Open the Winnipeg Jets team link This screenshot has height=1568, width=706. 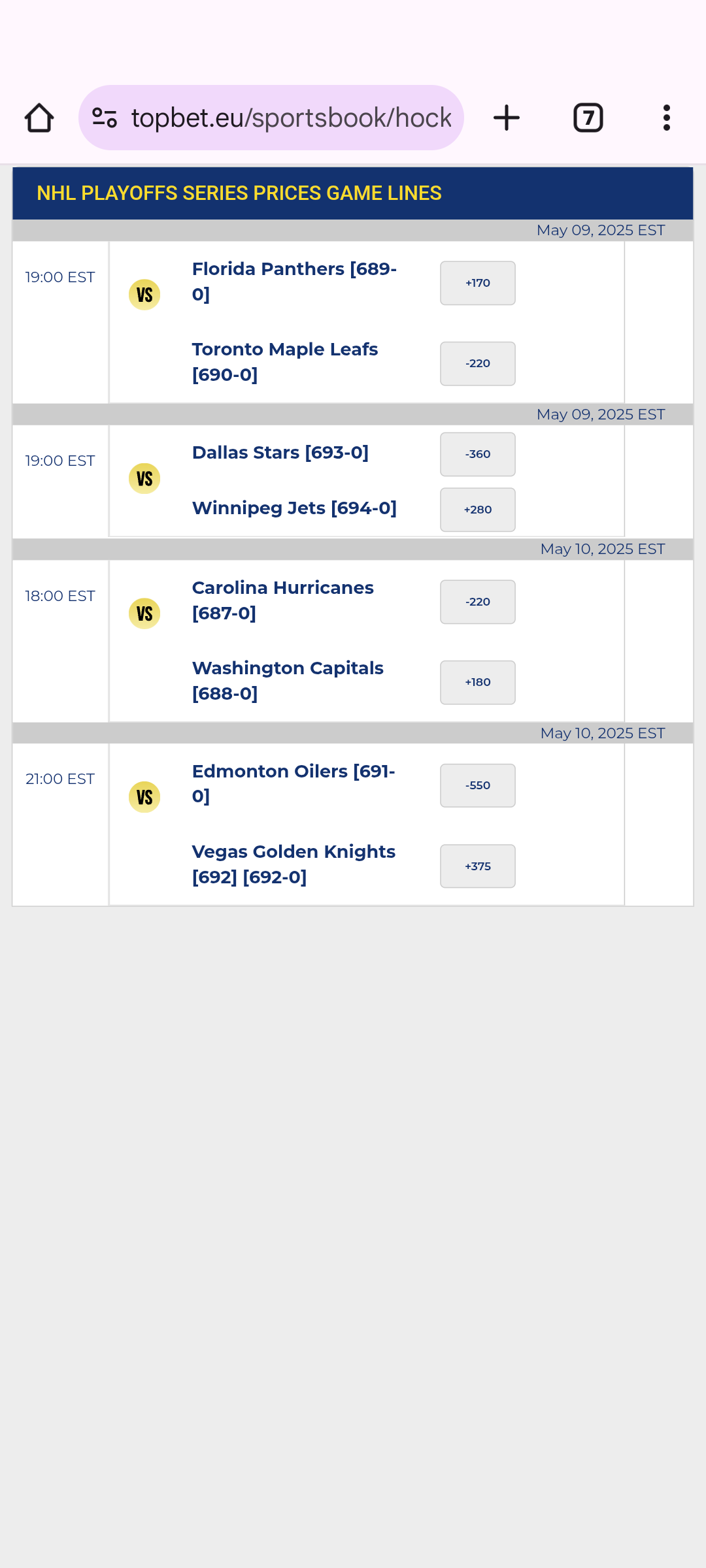[294, 508]
